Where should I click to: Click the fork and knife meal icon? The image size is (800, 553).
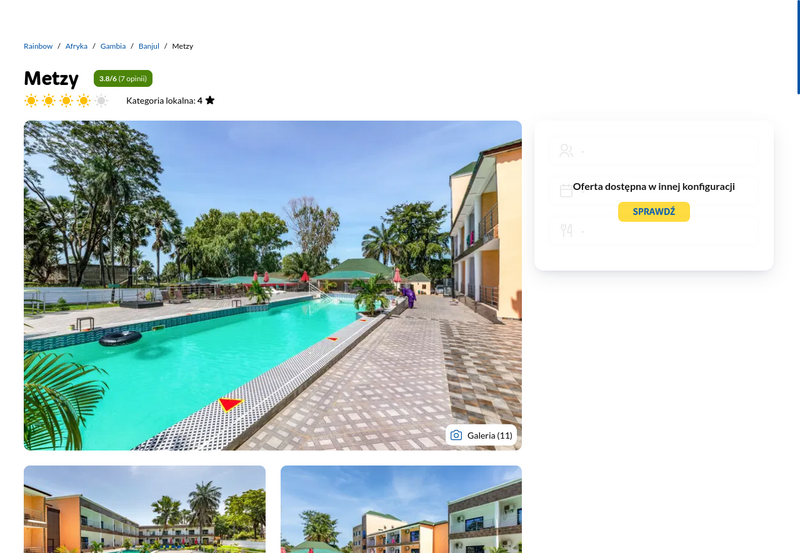(x=566, y=231)
